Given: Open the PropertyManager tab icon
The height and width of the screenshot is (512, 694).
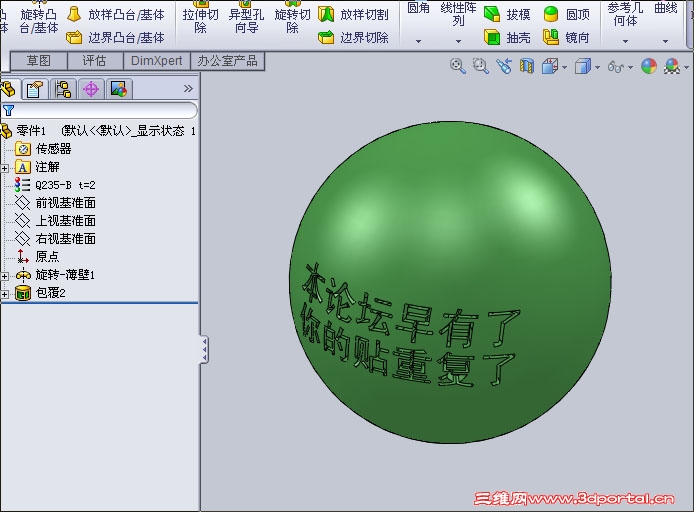Looking at the screenshot, I should point(35,89).
